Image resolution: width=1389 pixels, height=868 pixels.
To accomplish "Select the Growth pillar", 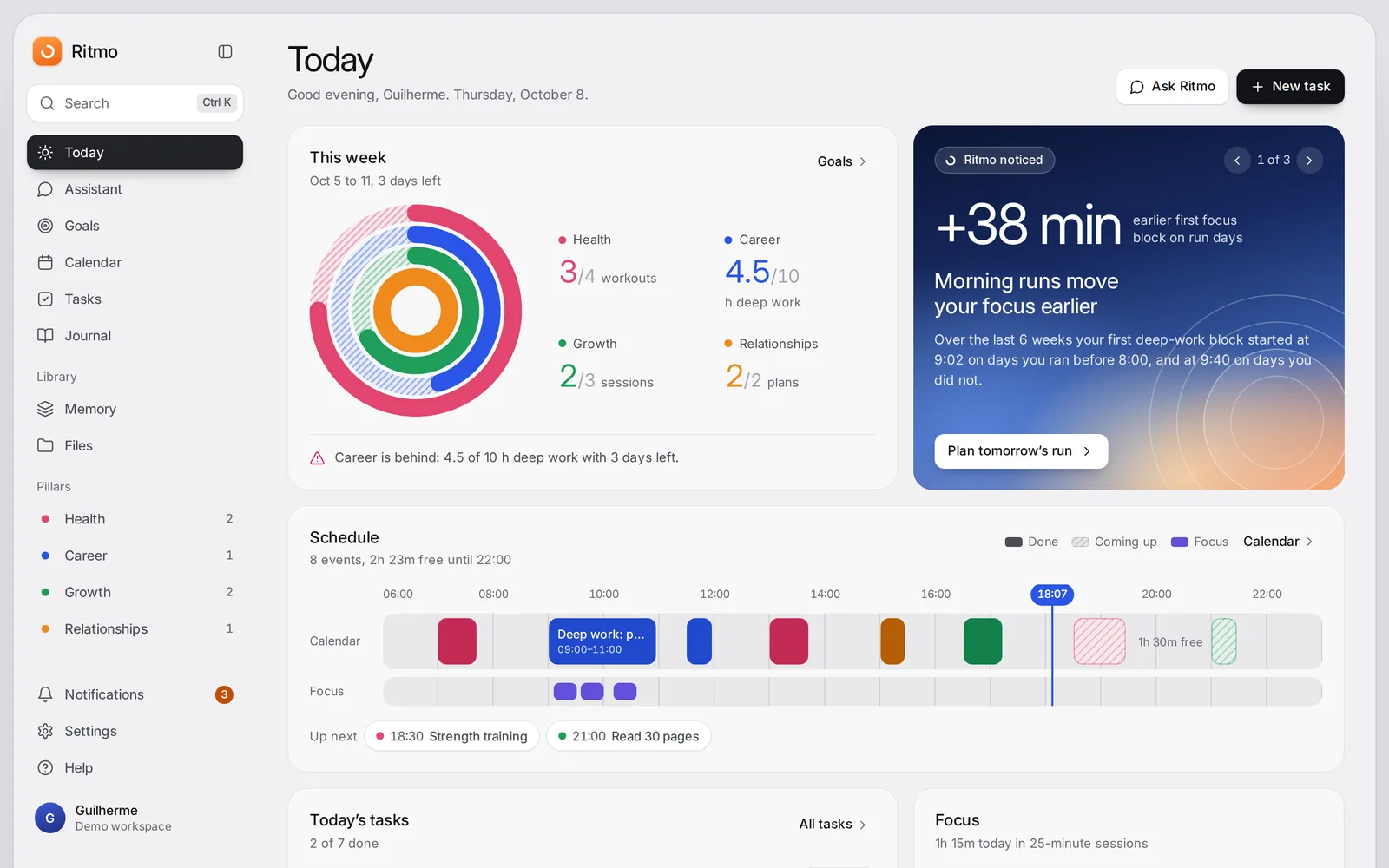I will [135, 592].
